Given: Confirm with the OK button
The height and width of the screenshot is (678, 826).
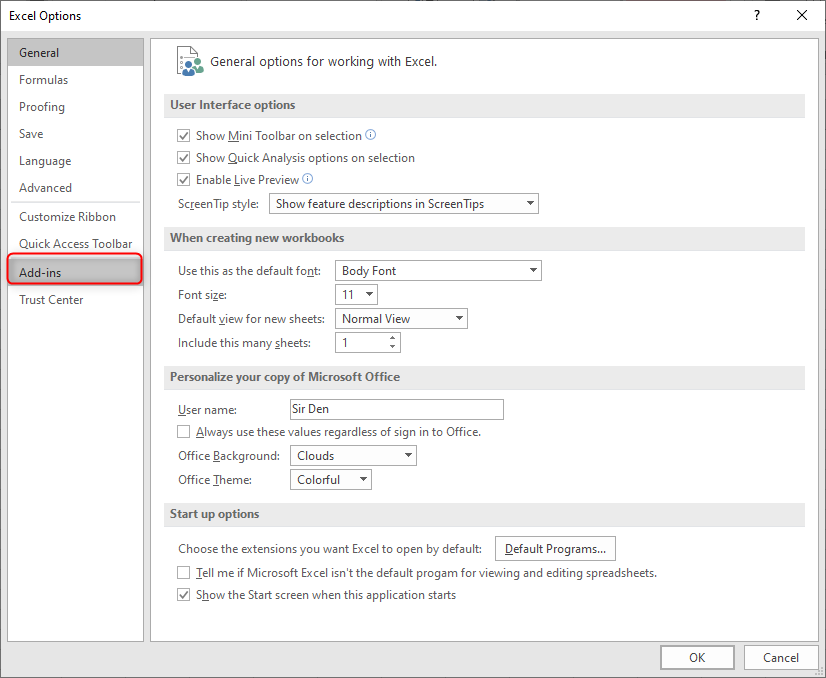Looking at the screenshot, I should (697, 657).
